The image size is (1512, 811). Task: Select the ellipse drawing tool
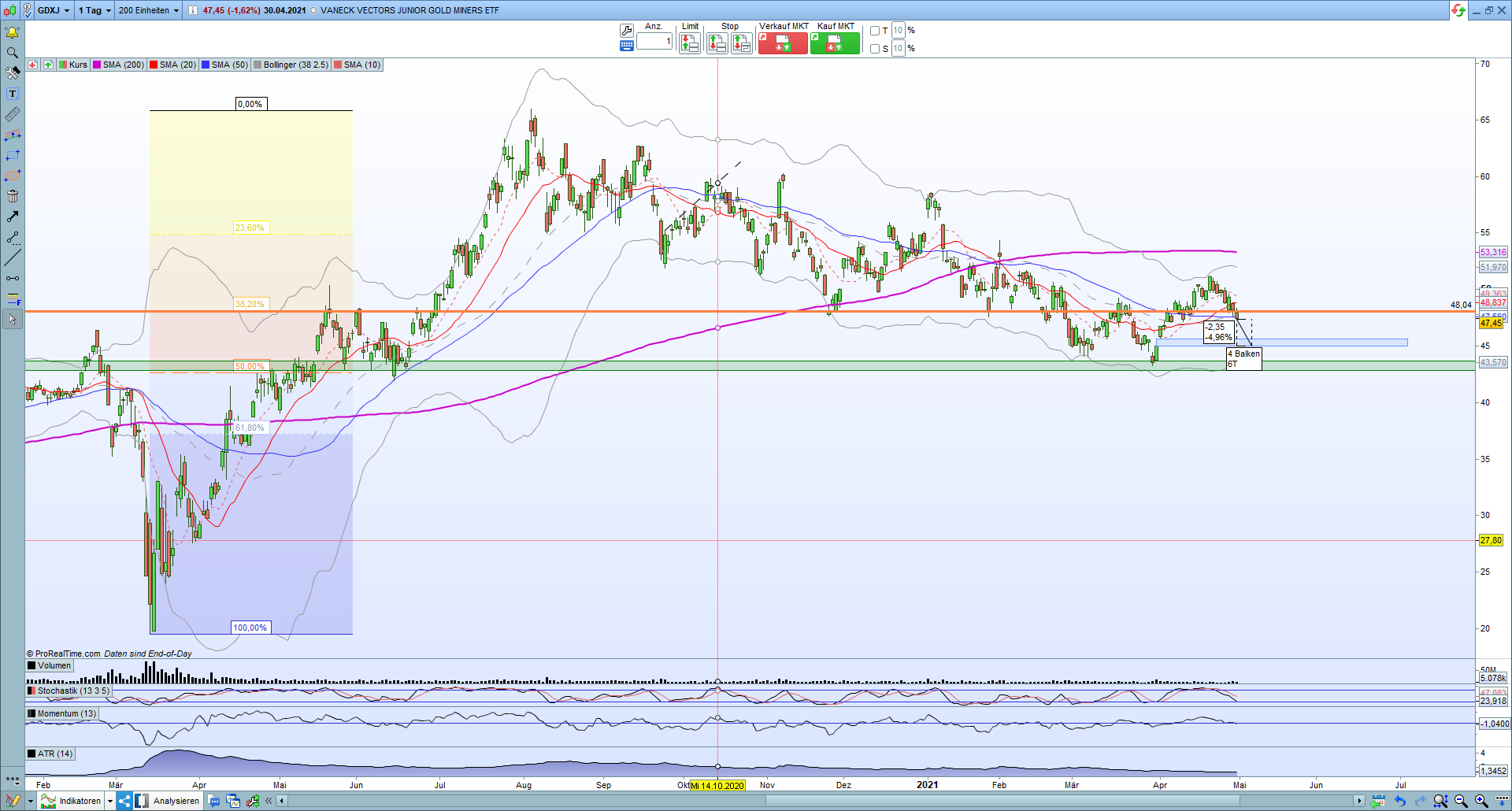[13, 176]
